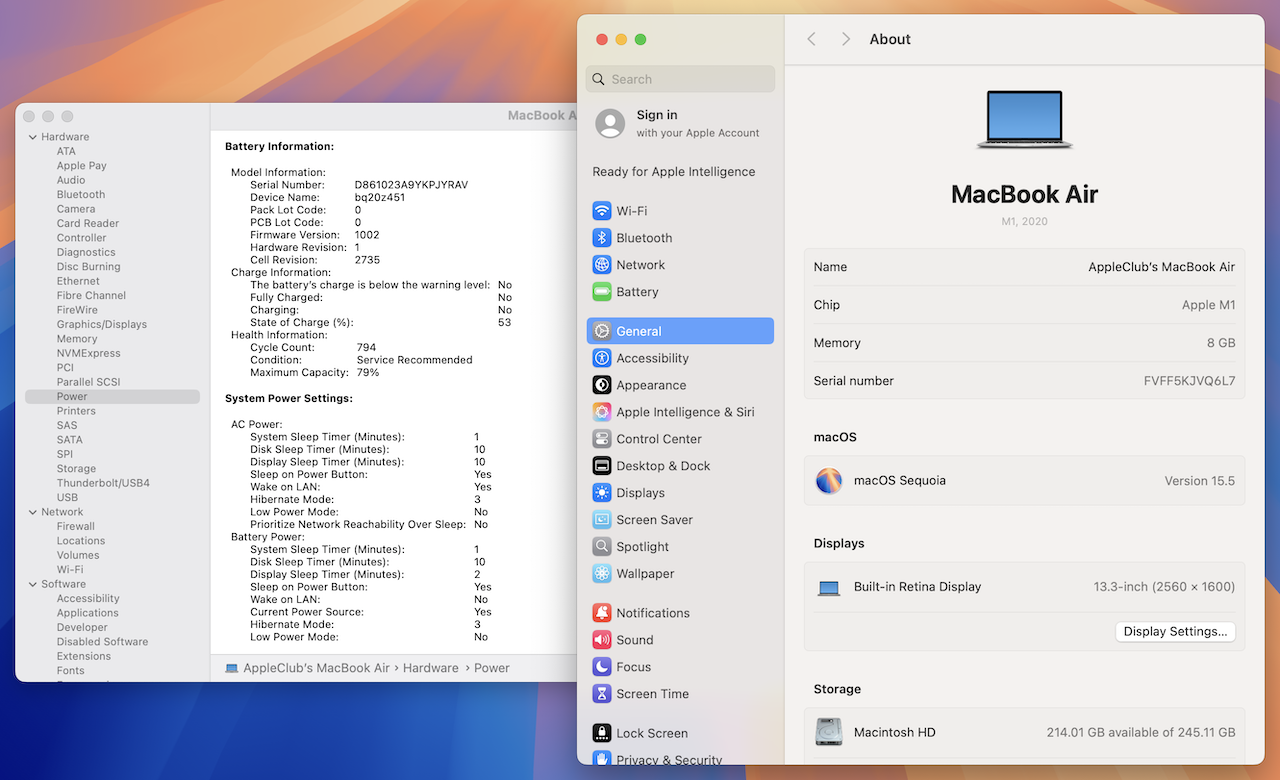Select USB in System Information Hardware list
Image resolution: width=1280 pixels, height=780 pixels.
[67, 497]
